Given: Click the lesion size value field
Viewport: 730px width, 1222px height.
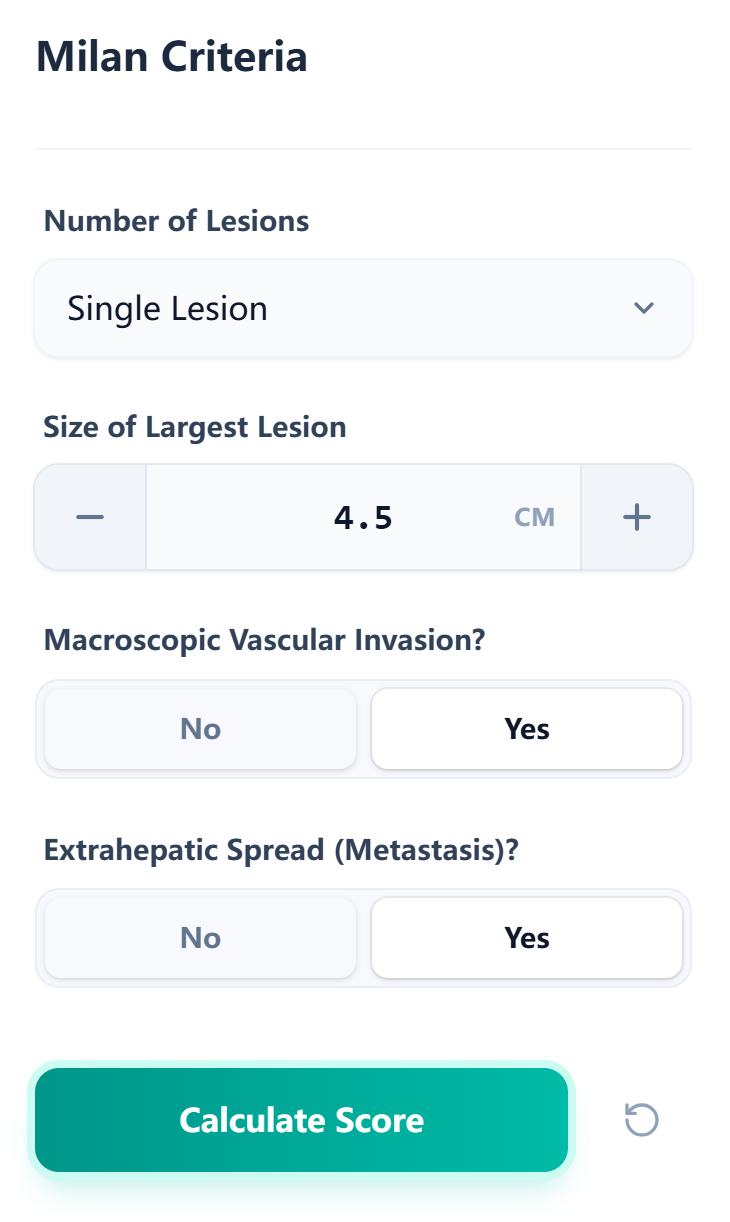Looking at the screenshot, I should click(x=363, y=517).
